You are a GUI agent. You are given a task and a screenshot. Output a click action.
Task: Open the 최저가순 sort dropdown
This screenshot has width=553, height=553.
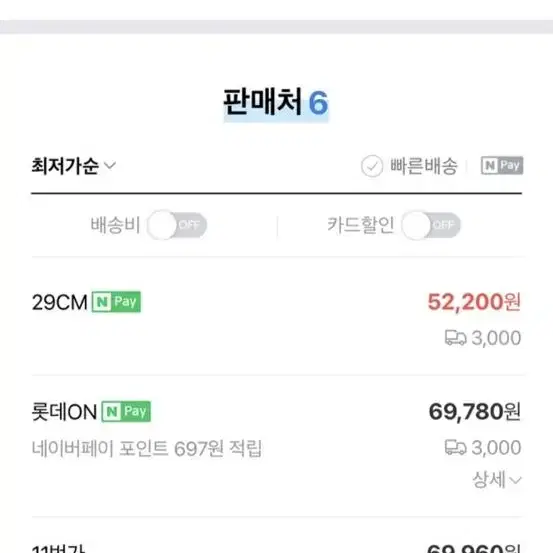click(x=73, y=166)
